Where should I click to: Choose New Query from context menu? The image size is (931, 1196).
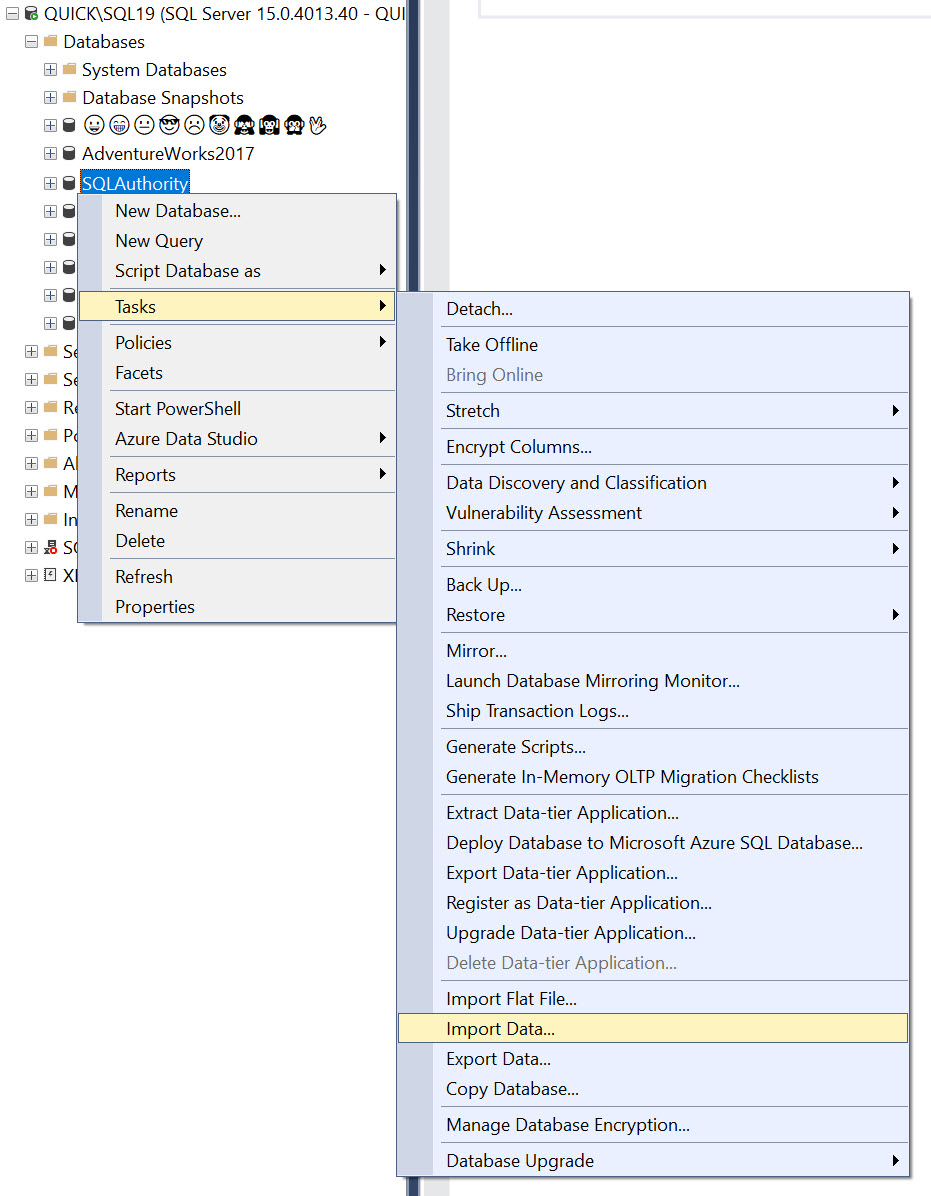(237, 241)
